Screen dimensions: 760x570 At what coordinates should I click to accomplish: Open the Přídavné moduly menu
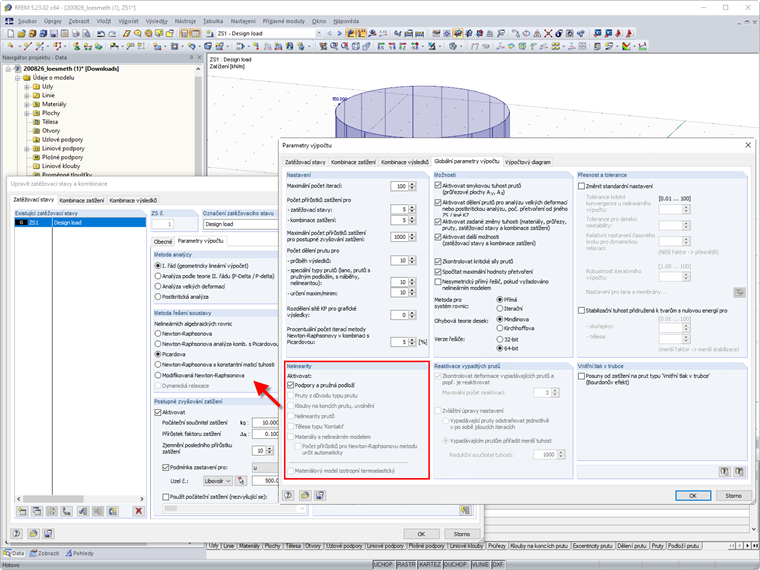(x=284, y=21)
